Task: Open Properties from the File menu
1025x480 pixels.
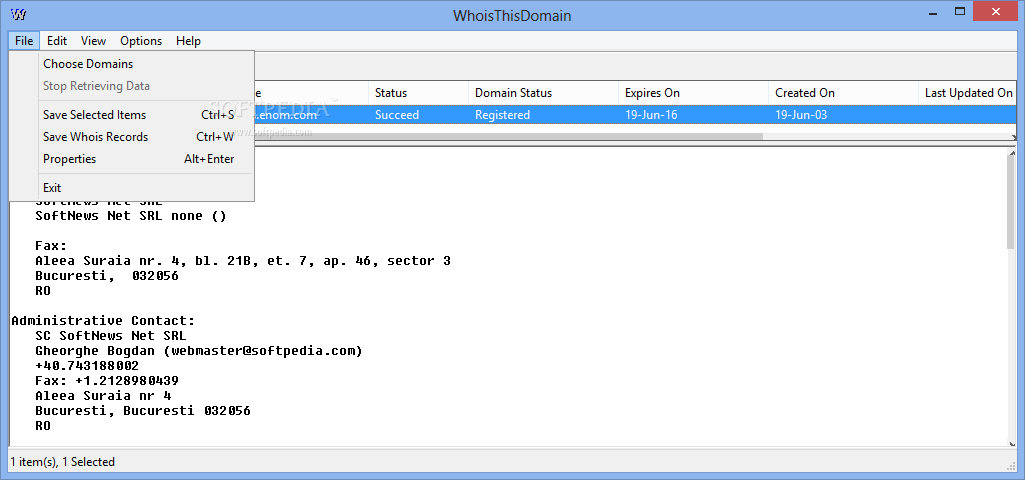Action: point(131,159)
